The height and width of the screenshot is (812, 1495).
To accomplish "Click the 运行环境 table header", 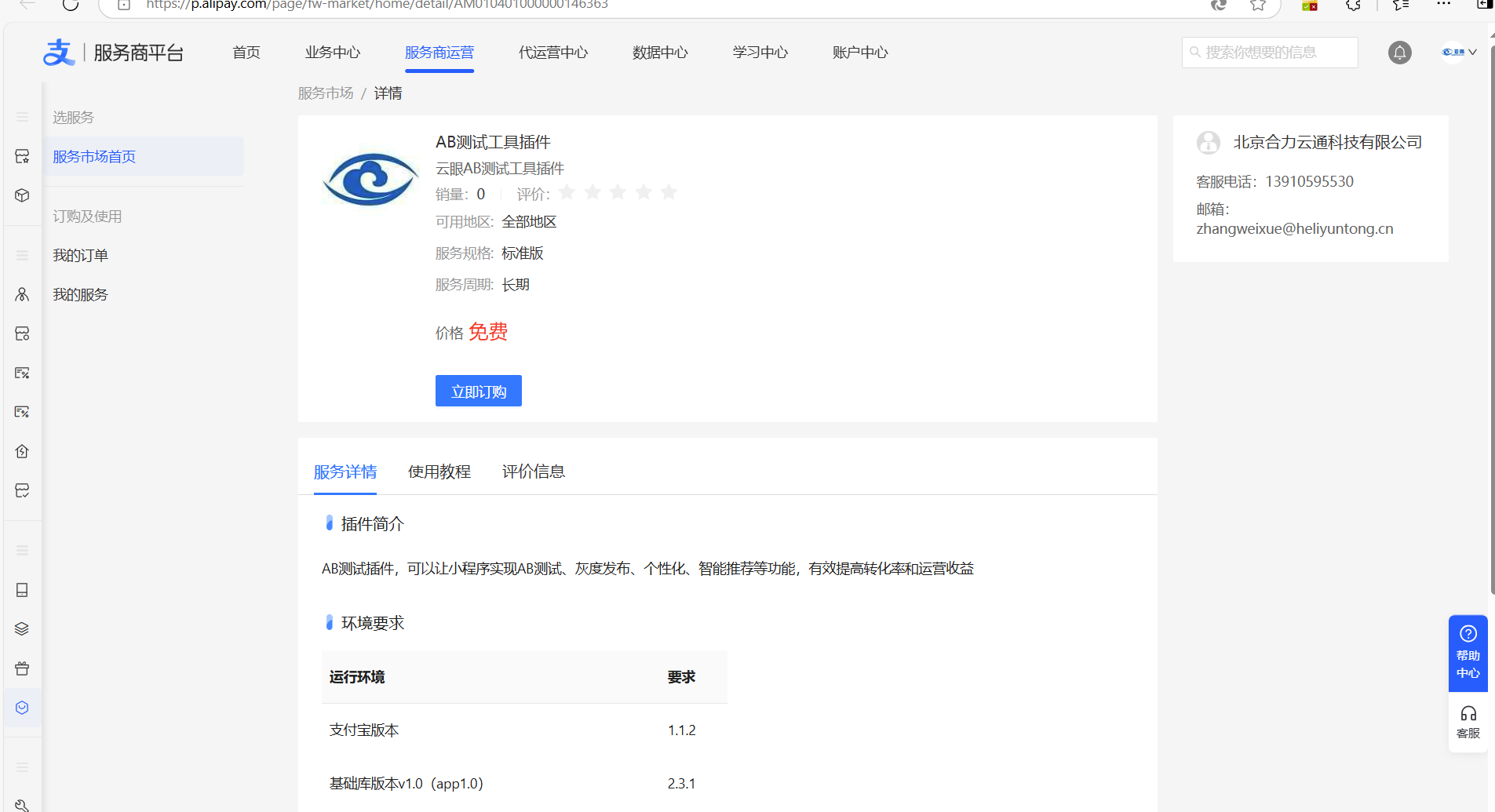I will point(357,677).
